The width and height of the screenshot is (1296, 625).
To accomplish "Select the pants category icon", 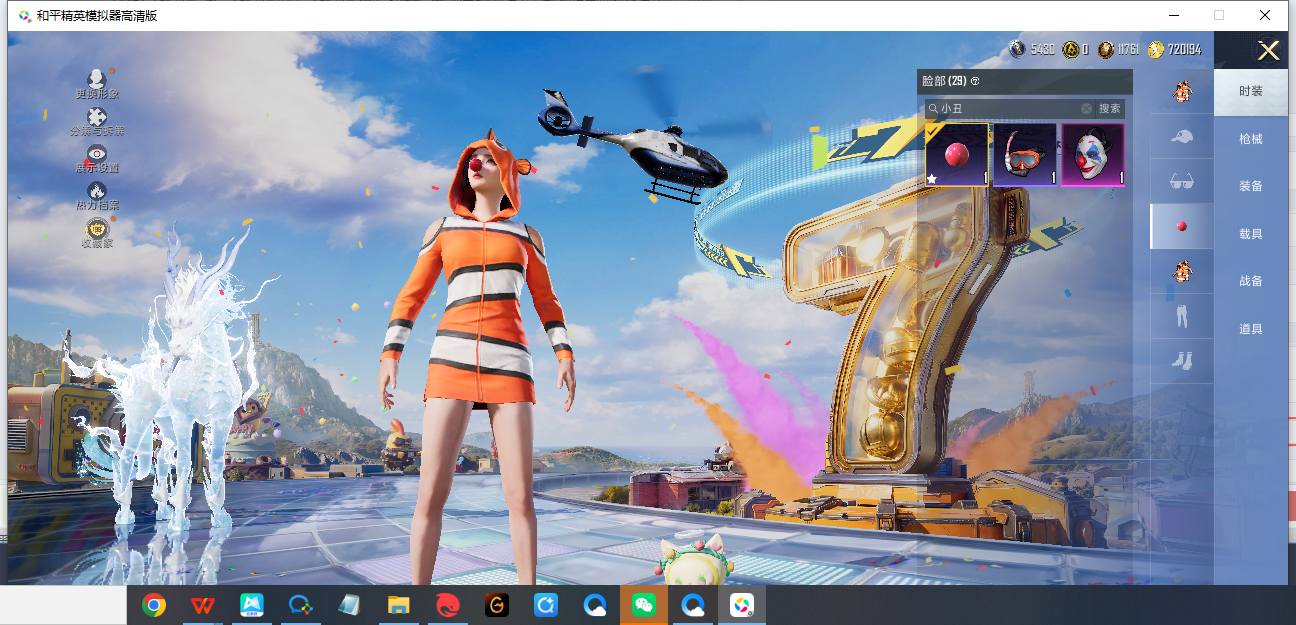I will 1182,316.
